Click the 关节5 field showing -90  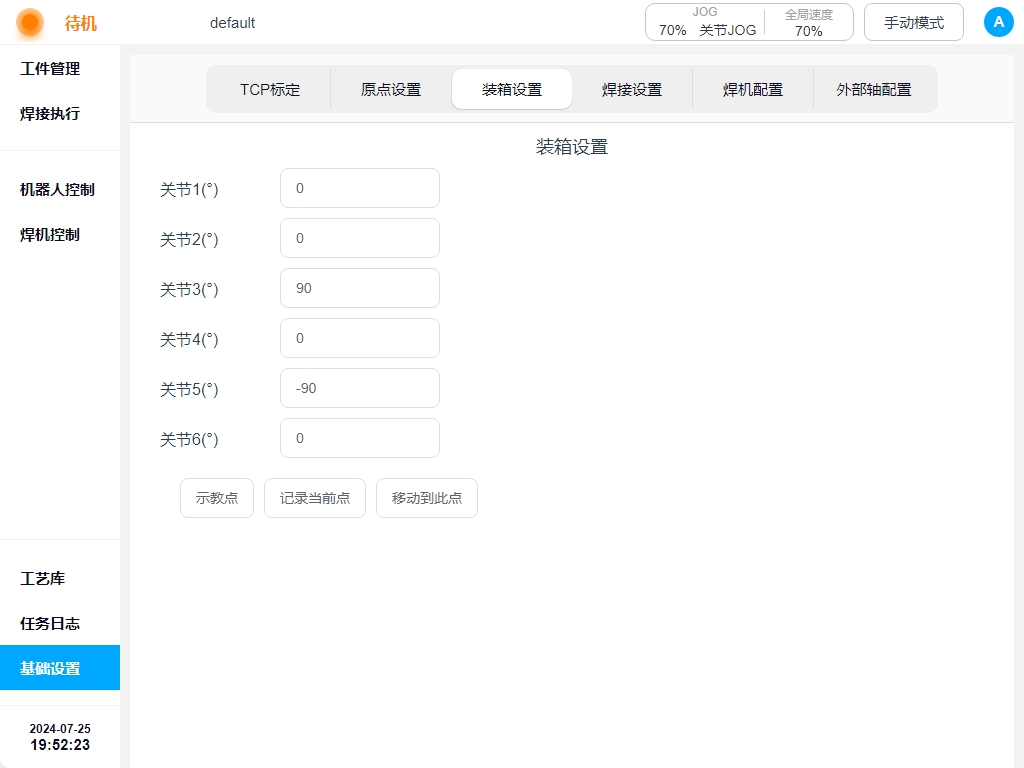tap(359, 388)
